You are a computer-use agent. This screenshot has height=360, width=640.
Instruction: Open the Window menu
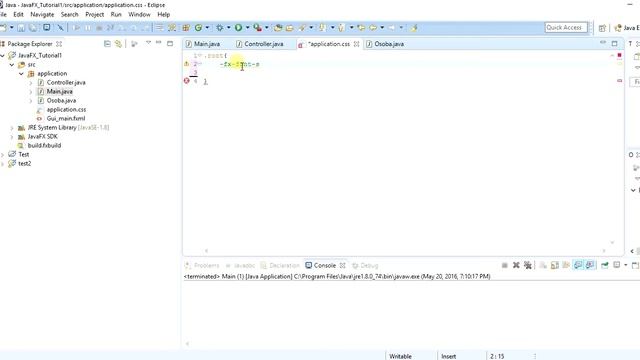click(x=139, y=14)
